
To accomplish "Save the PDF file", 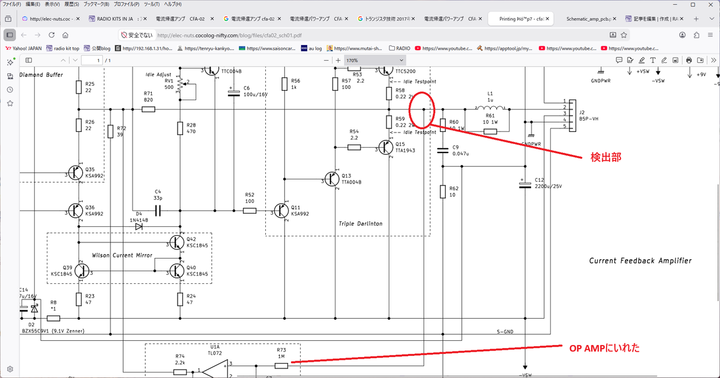I will [x=700, y=60].
